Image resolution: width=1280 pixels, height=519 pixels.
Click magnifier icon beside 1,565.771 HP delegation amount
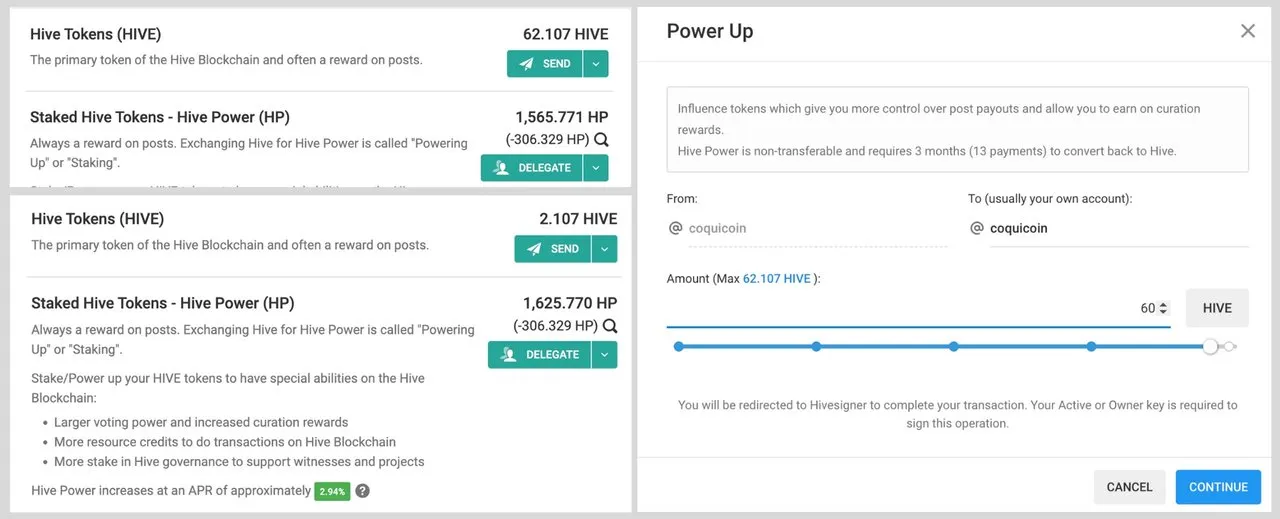coord(601,140)
